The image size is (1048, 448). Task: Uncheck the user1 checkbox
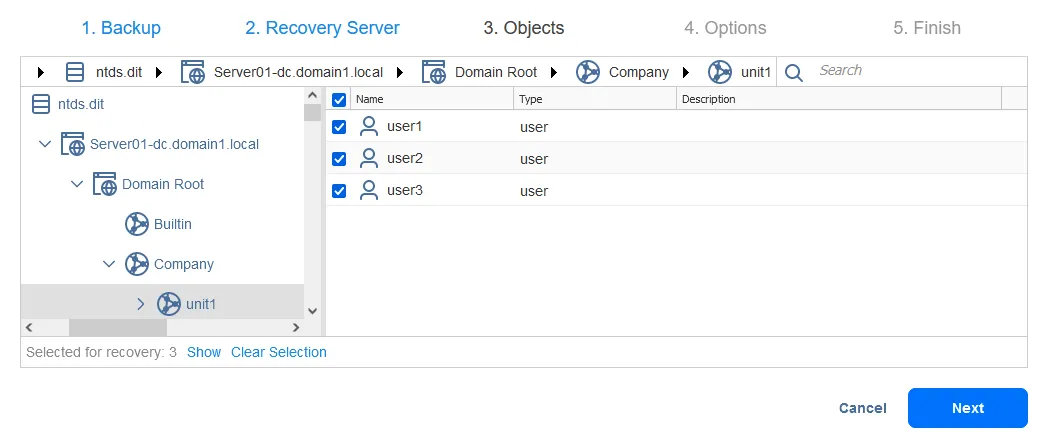click(339, 127)
